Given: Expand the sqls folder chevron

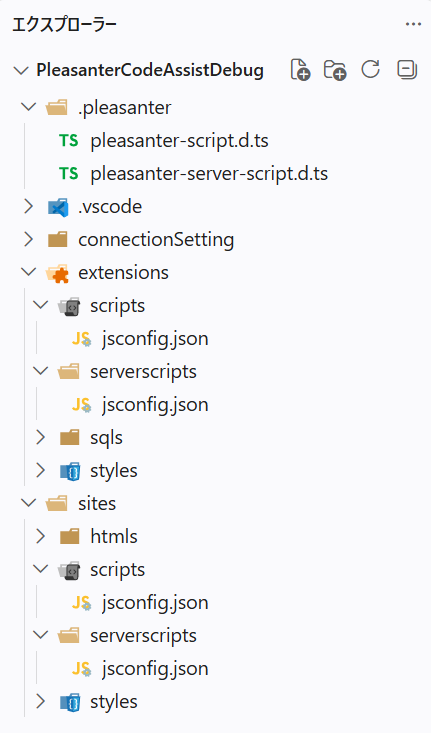Looking at the screenshot, I should point(41,437).
